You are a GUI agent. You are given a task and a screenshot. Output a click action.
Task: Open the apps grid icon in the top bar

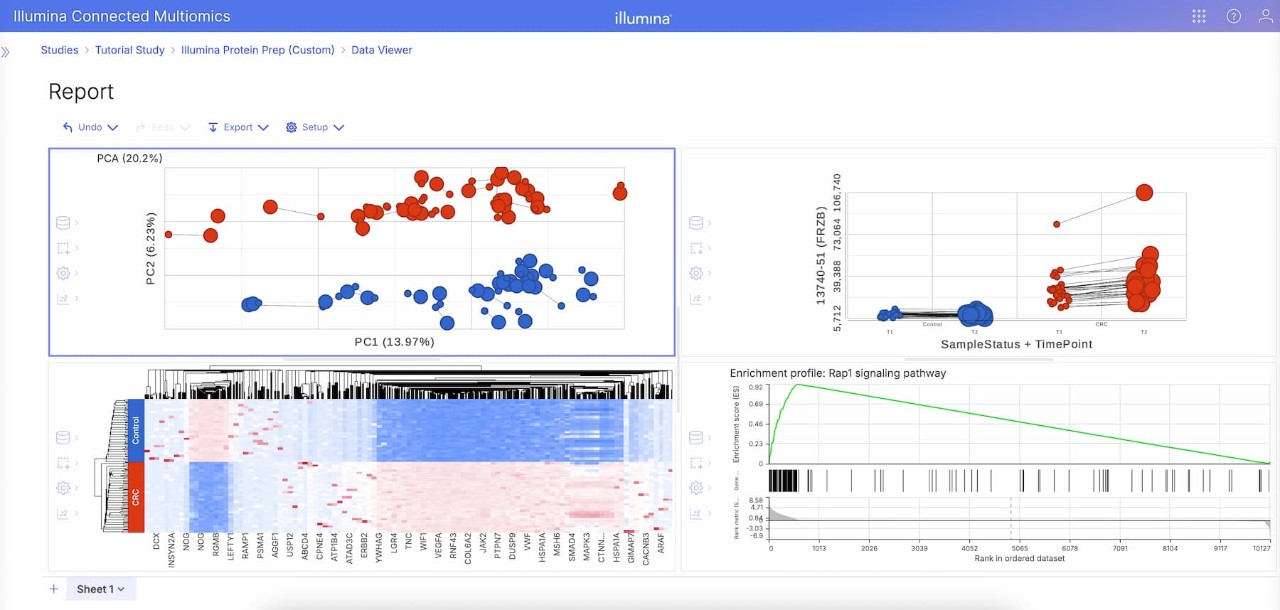(x=1198, y=16)
